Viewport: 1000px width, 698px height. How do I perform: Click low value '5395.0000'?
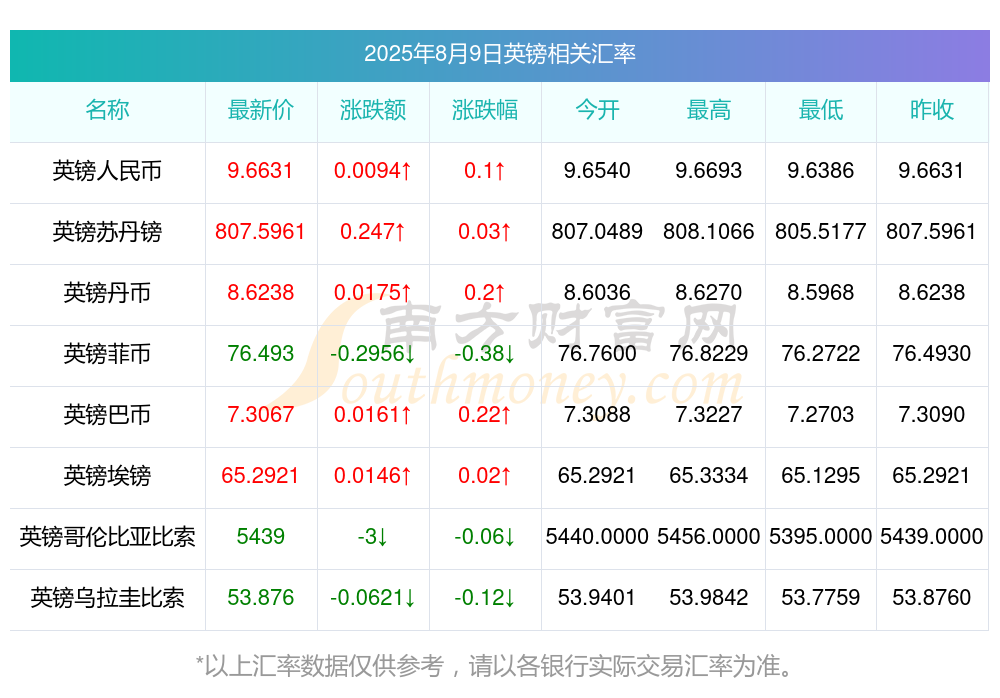pyautogui.click(x=821, y=537)
